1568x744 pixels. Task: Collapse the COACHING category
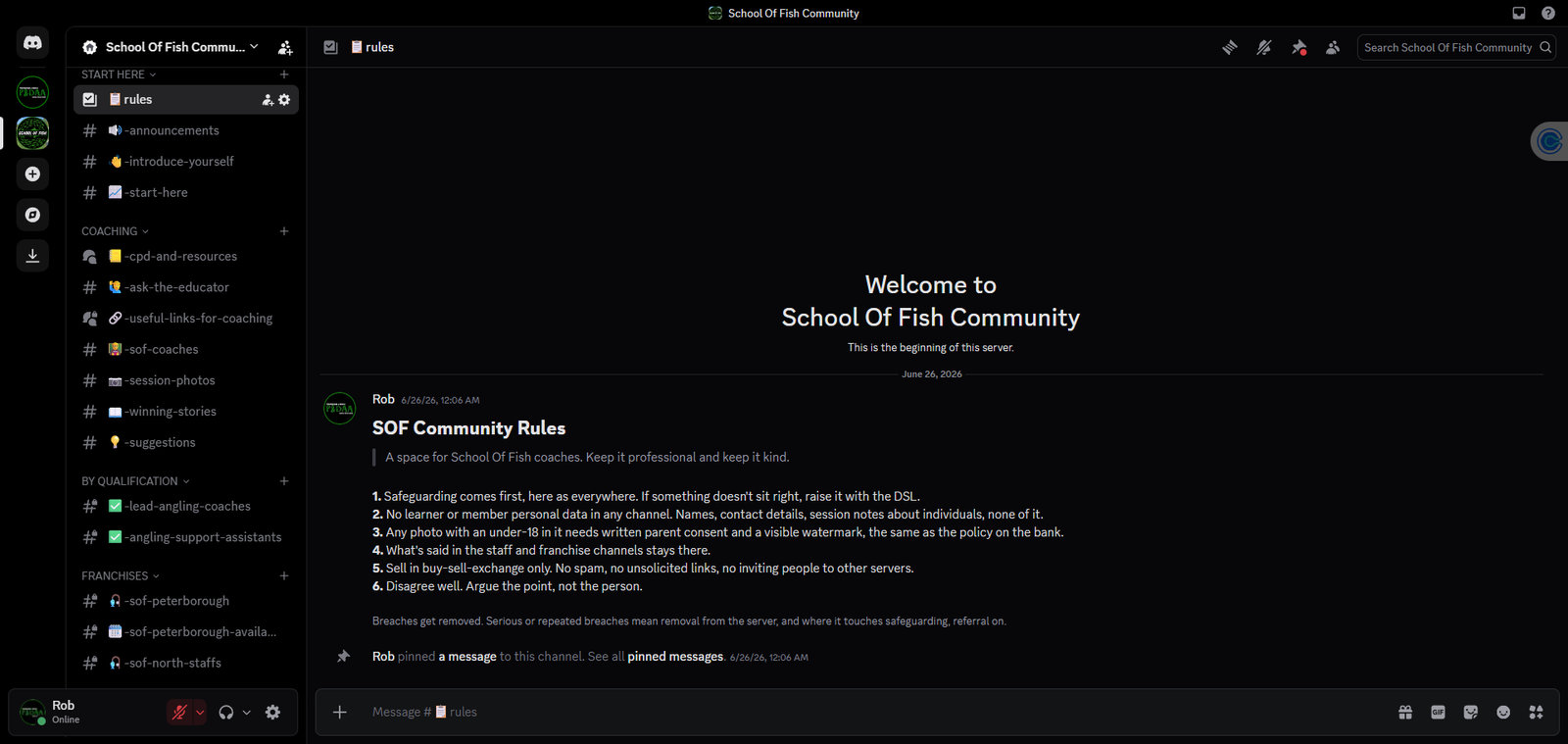115,231
